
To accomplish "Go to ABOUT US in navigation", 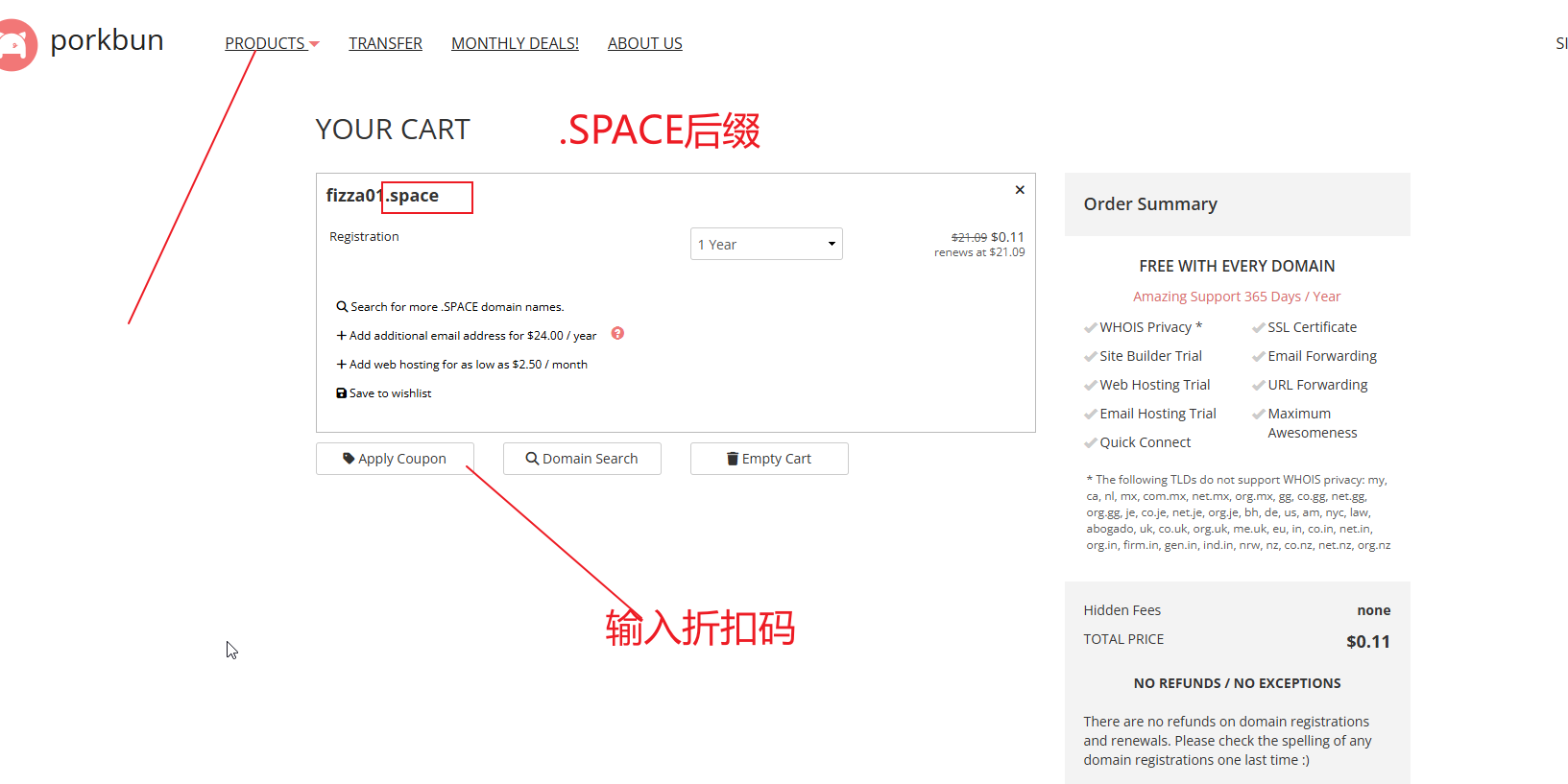I will (644, 44).
